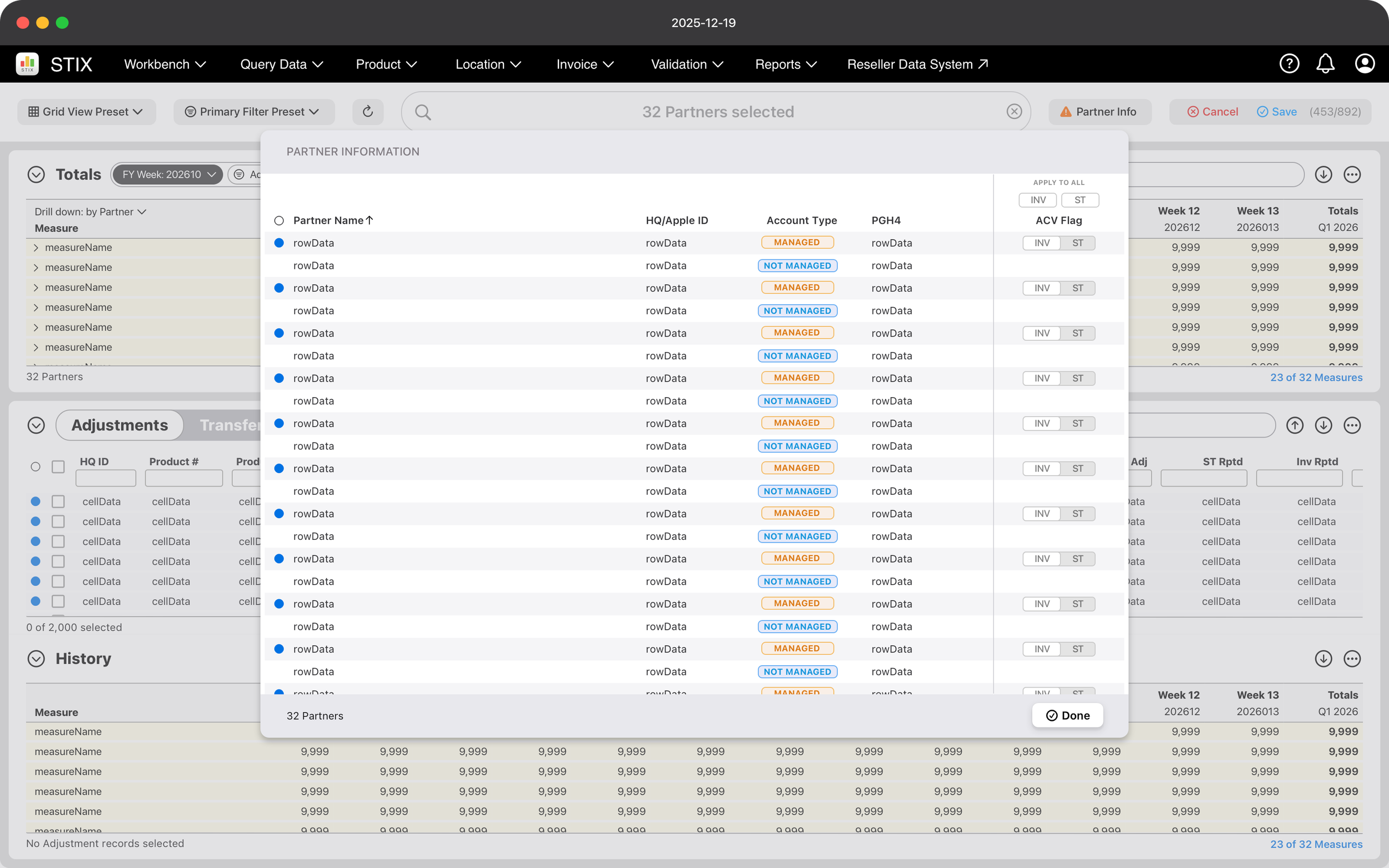
Task: Download Totals section with arrow icon
Action: [1323, 174]
